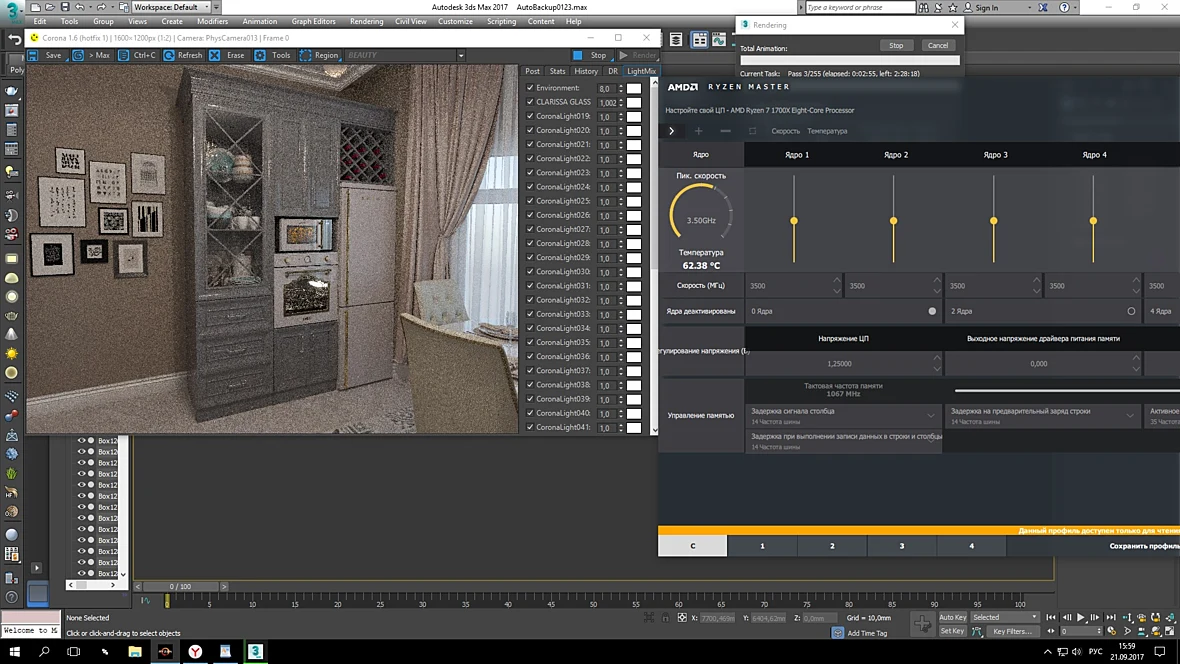Uncheck the Environment light checkbox

click(530, 88)
